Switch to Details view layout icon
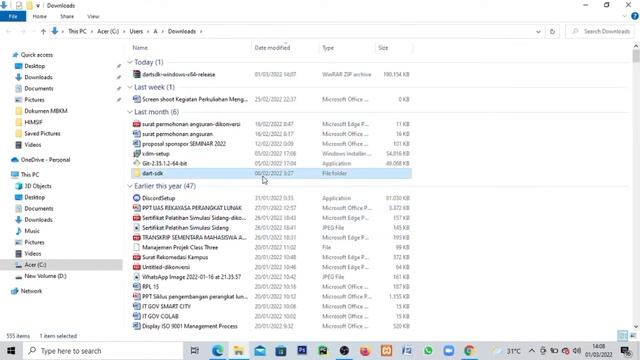 click(x=622, y=336)
